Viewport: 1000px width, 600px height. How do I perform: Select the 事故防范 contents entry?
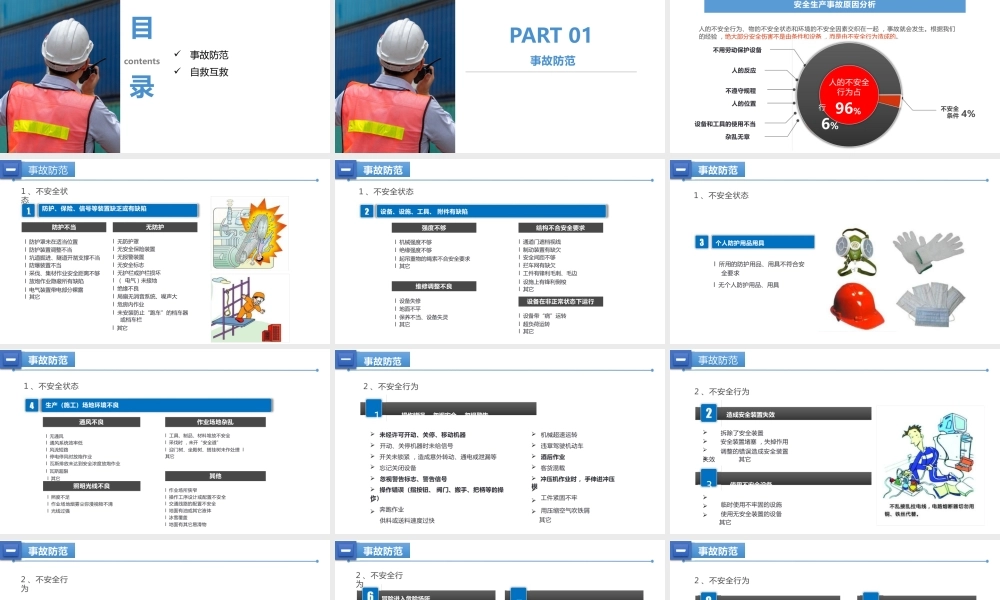[x=209, y=55]
